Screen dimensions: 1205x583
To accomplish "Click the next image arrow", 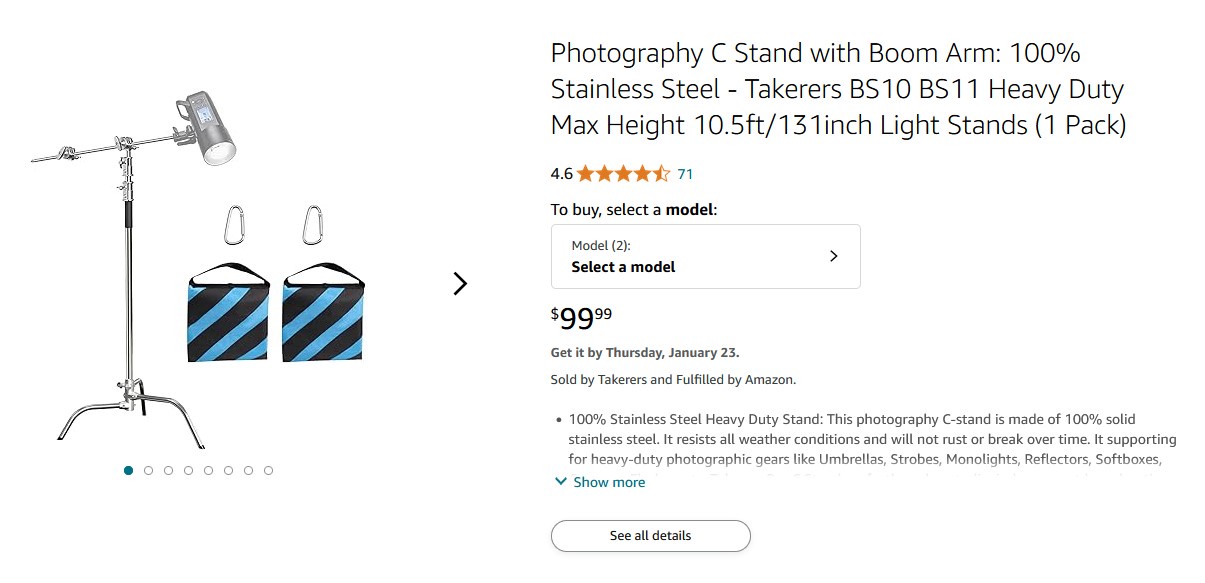I will pos(460,284).
